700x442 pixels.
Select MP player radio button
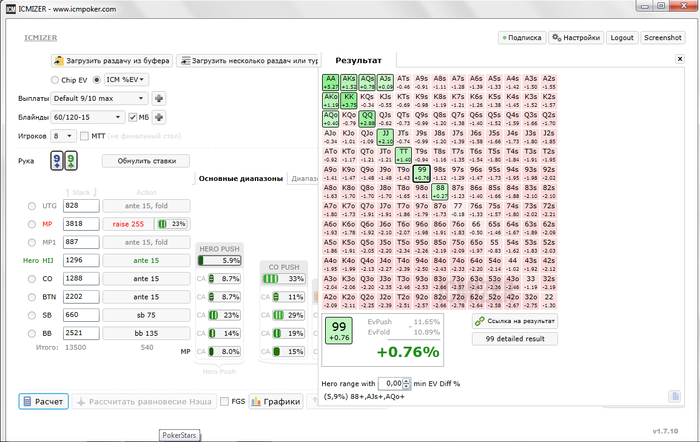[32, 224]
